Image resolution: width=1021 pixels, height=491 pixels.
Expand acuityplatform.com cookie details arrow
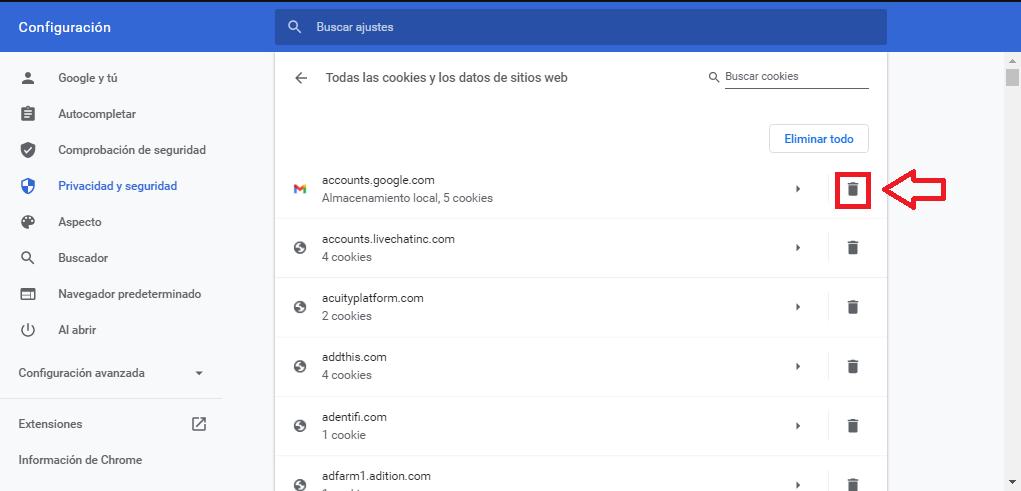click(x=798, y=307)
